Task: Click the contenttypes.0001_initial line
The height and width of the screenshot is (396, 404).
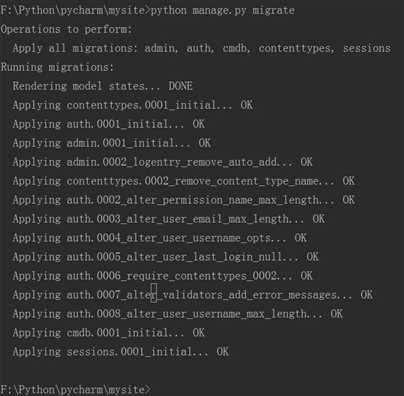Action: [133, 105]
